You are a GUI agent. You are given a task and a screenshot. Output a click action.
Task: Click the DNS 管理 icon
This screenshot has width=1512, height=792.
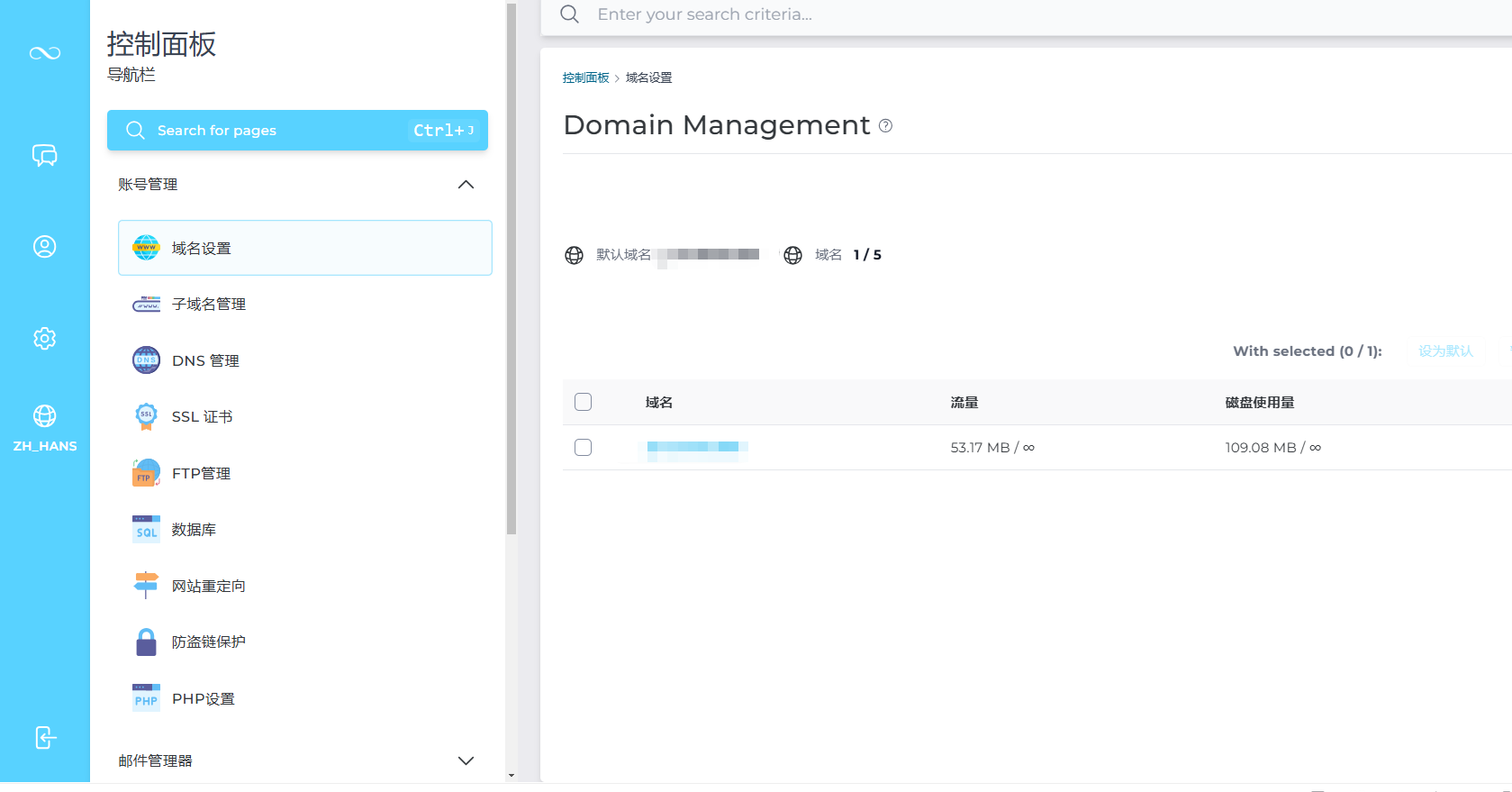coord(146,360)
